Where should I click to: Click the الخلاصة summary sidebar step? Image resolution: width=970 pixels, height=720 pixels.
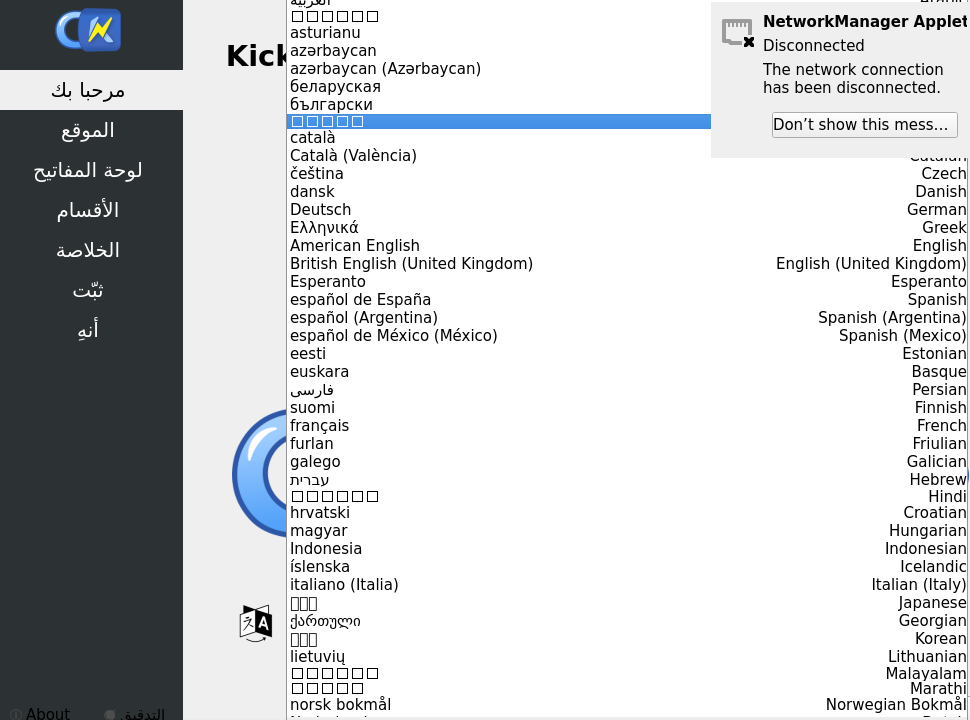point(88,250)
